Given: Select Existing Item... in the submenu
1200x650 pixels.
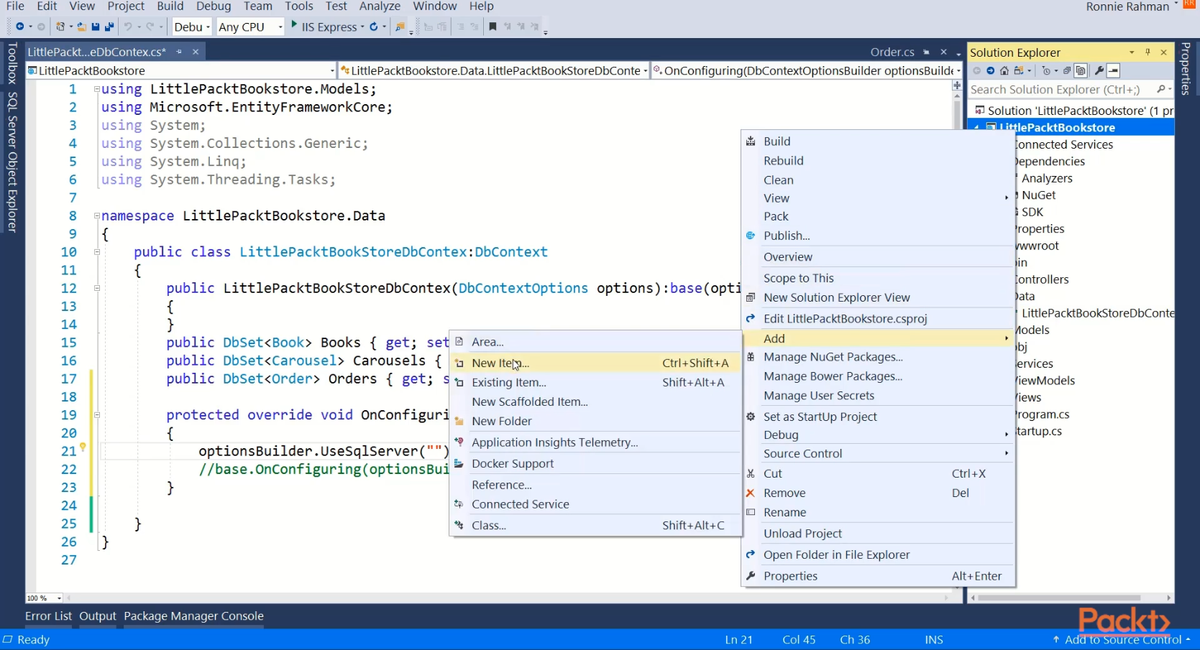Looking at the screenshot, I should click(594, 382).
